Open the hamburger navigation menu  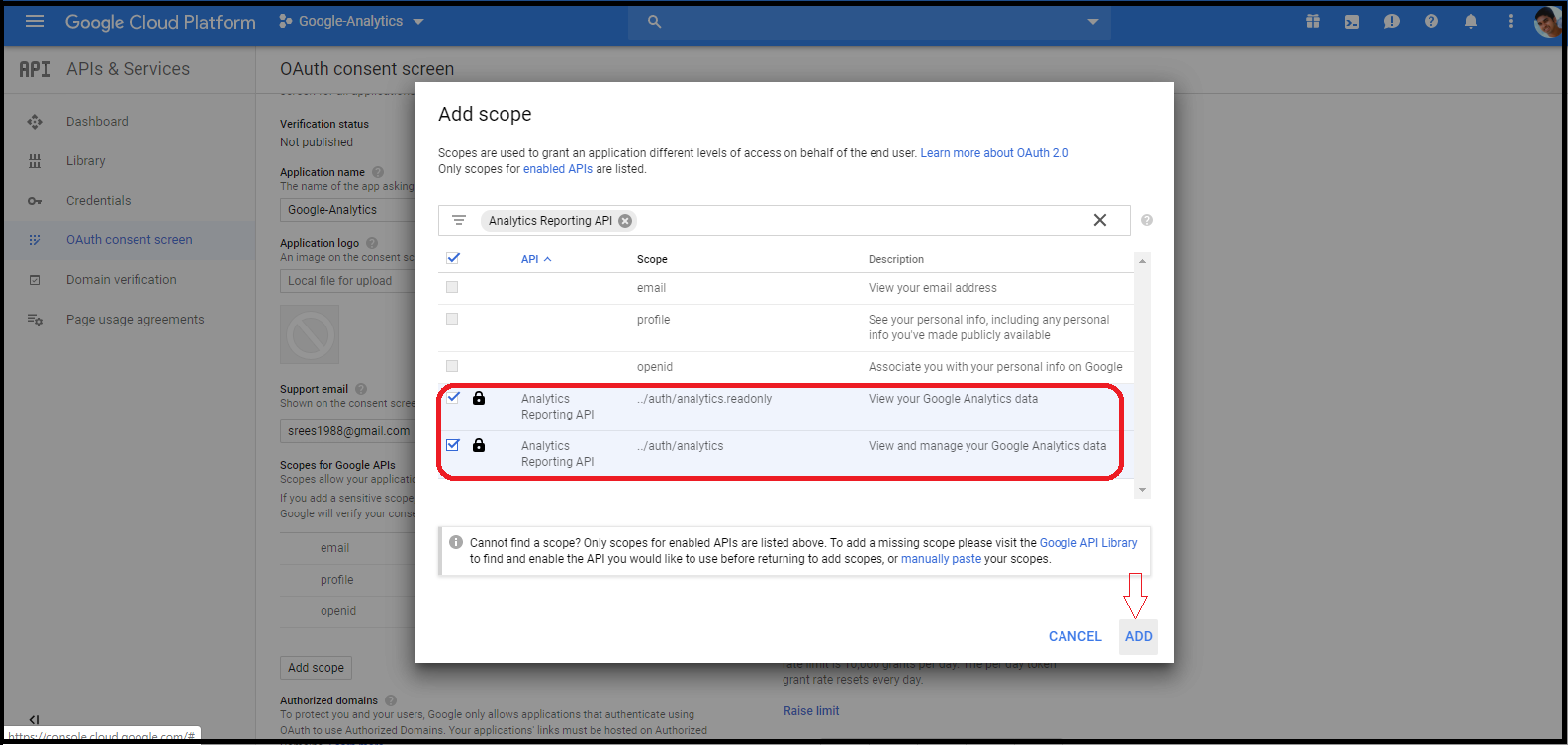35,21
